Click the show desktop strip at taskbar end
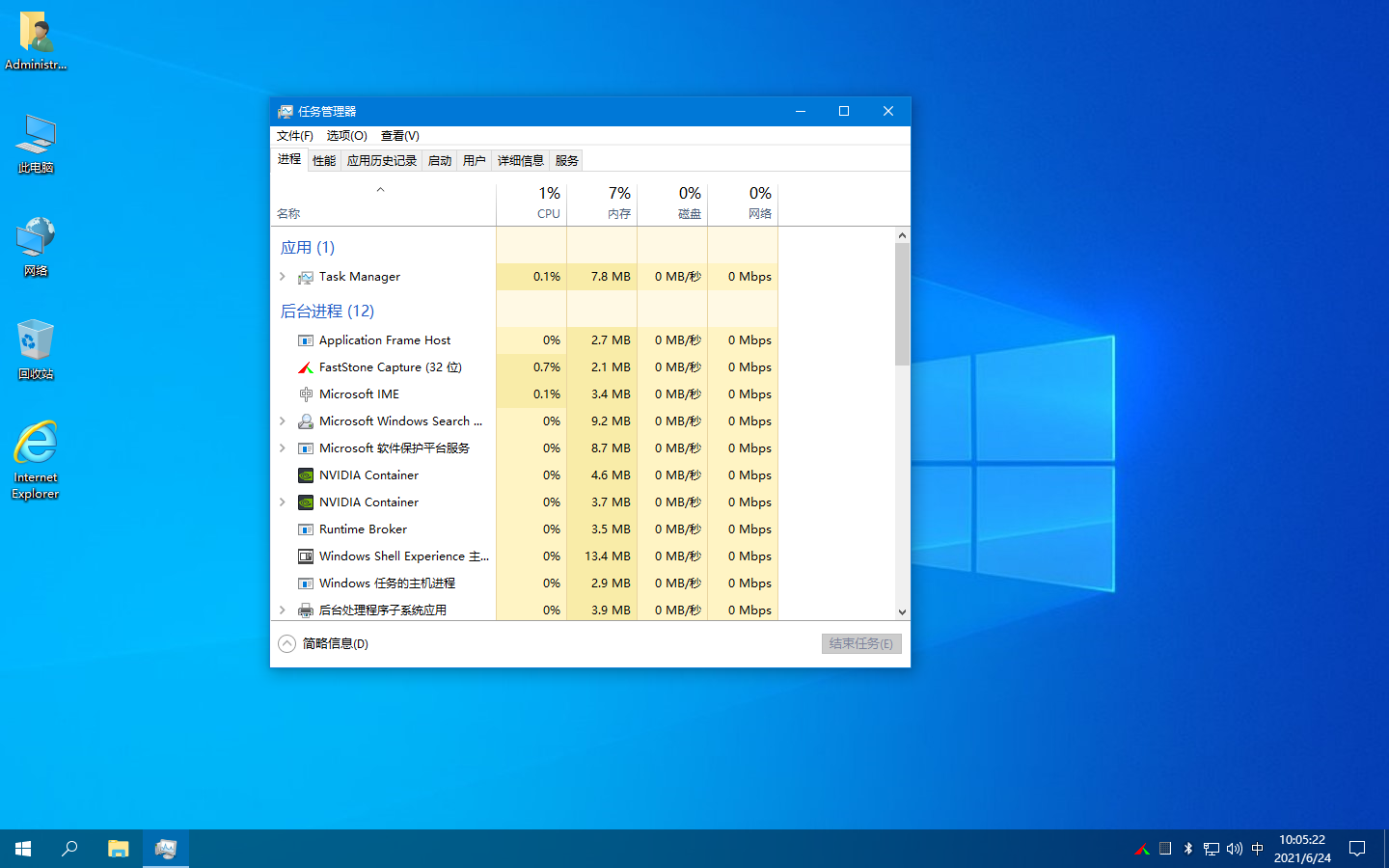1389x868 pixels. point(1386,849)
